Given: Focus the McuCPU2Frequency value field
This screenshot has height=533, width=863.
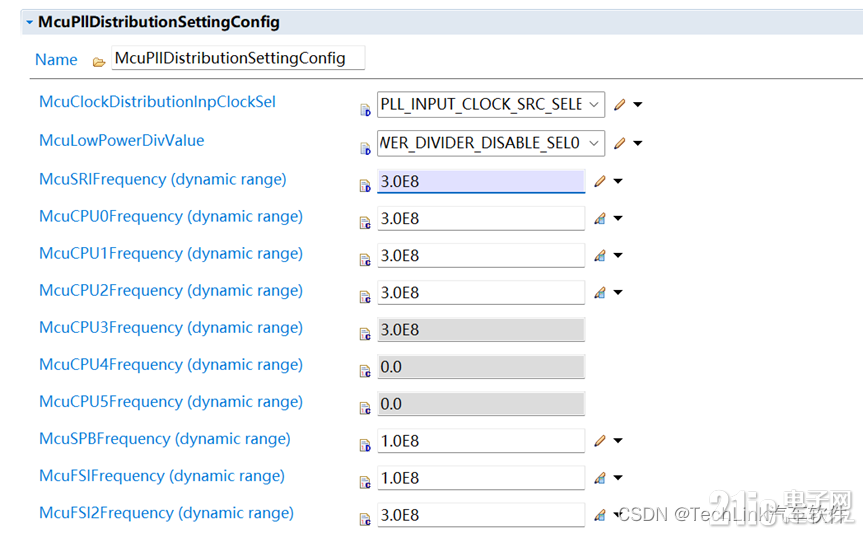Looking at the screenshot, I should pos(480,292).
